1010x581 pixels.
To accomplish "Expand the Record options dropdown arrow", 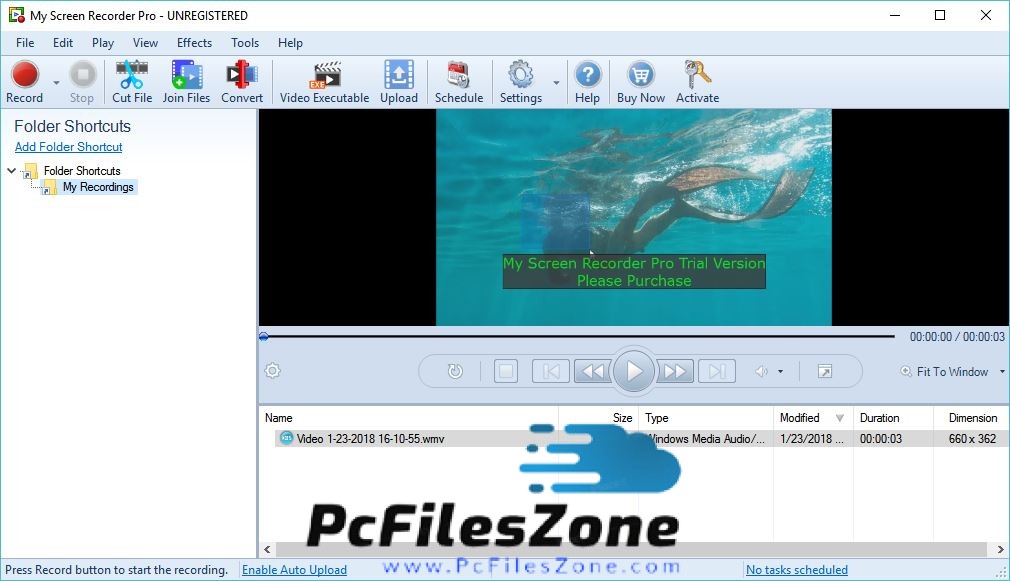I will click(56, 83).
